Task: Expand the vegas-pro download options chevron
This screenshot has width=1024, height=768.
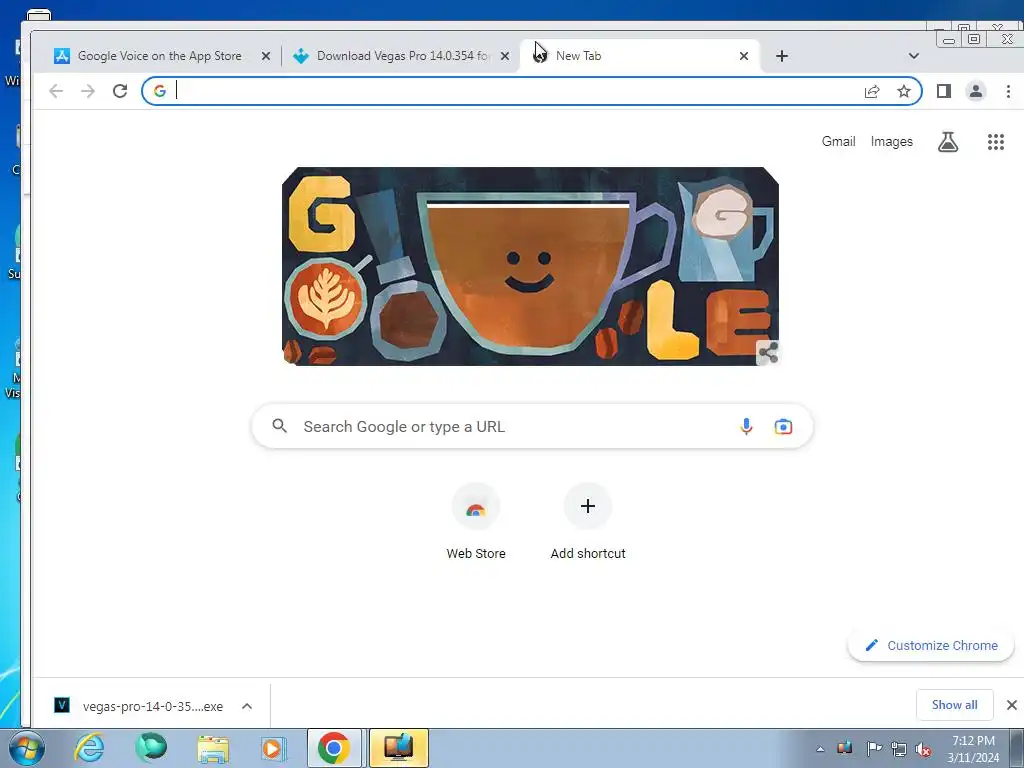Action: click(x=247, y=706)
